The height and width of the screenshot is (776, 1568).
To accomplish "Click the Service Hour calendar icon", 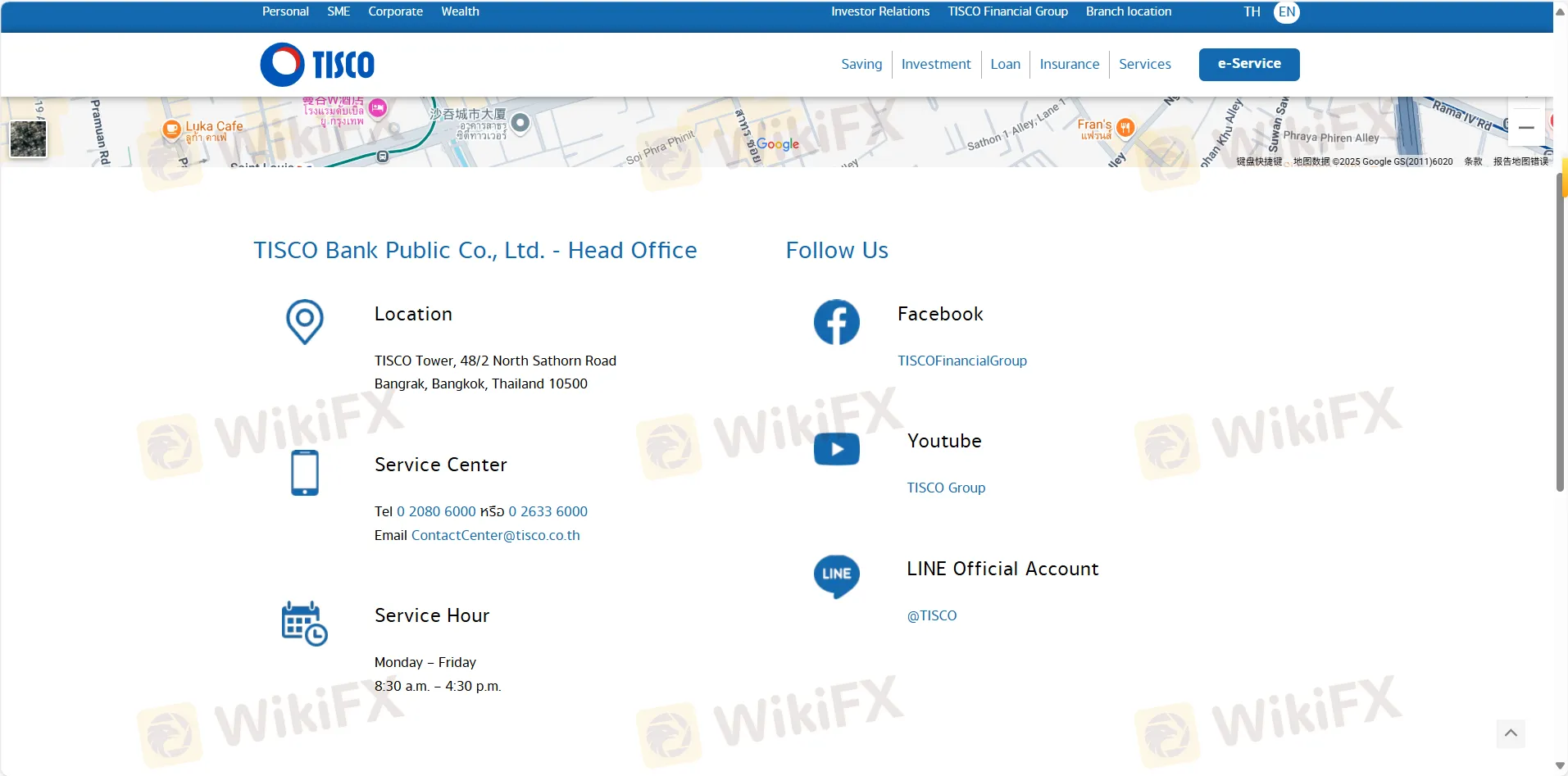I will [x=303, y=623].
